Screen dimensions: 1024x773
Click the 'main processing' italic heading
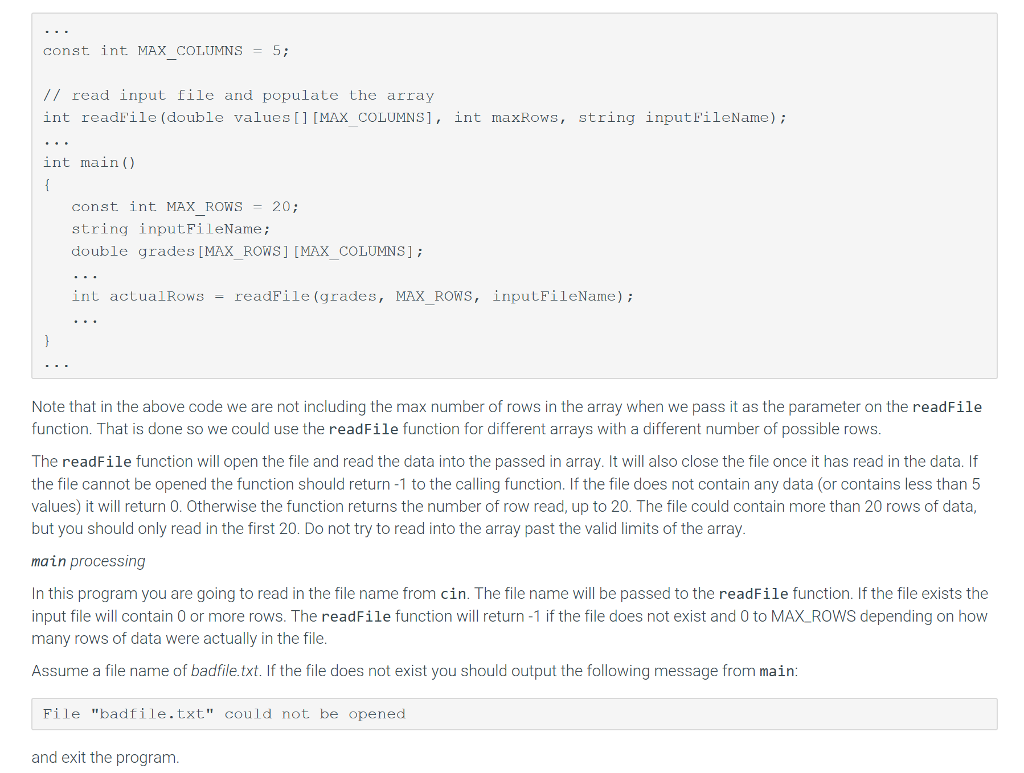[x=89, y=561]
